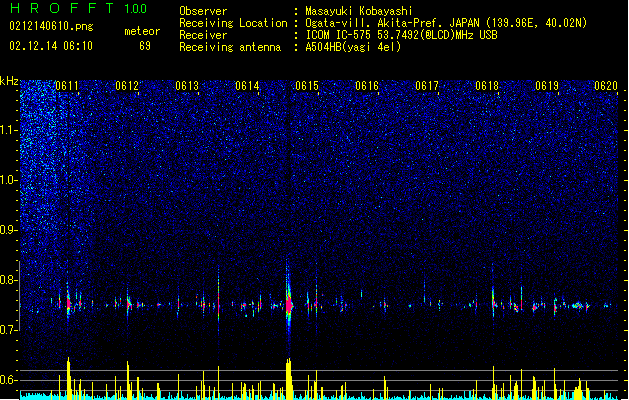The width and height of the screenshot is (629, 400).
Task: Click the date stamp 02.12.14 06:10
Action: click(x=51, y=46)
